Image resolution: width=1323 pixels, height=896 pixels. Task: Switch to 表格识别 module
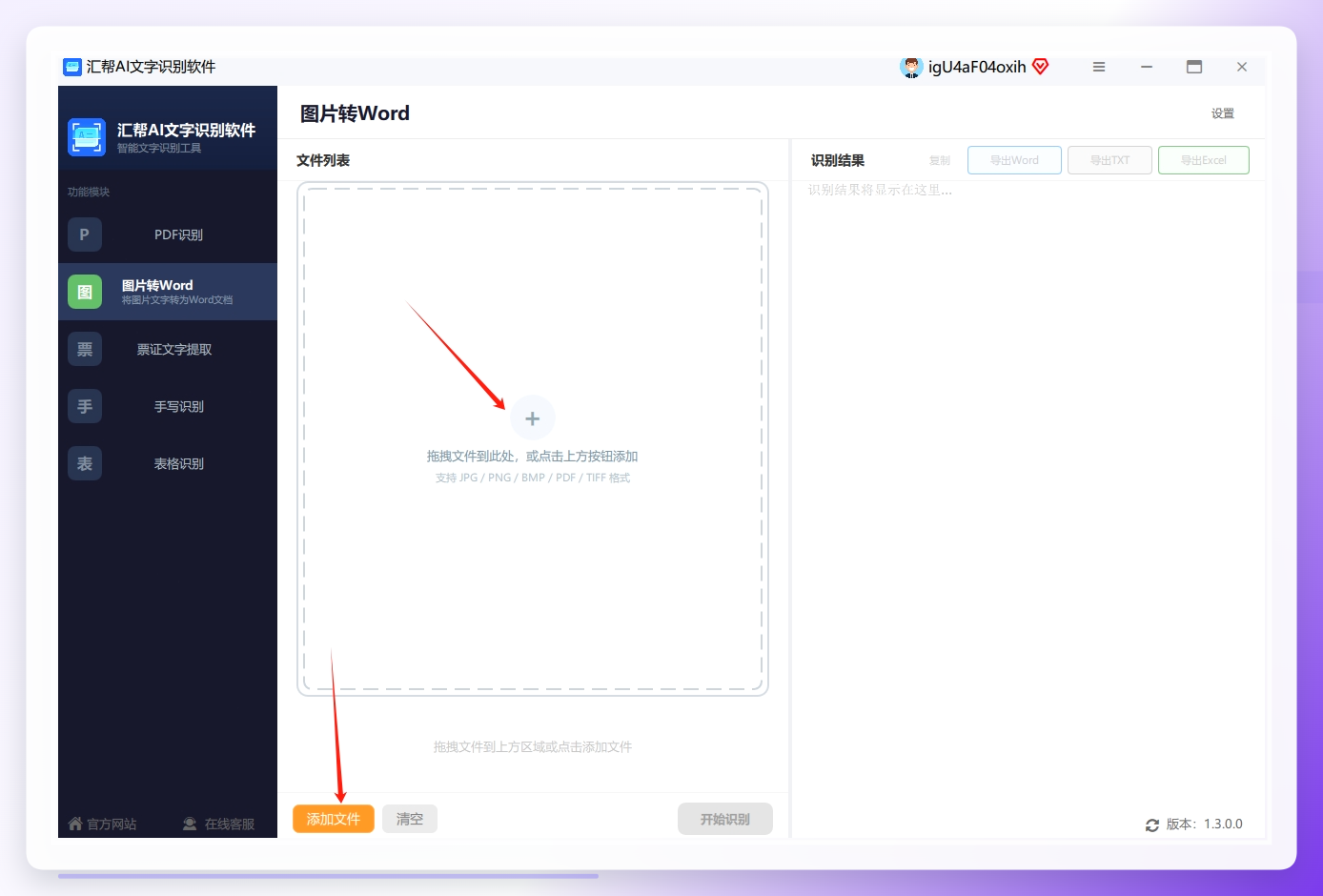168,463
